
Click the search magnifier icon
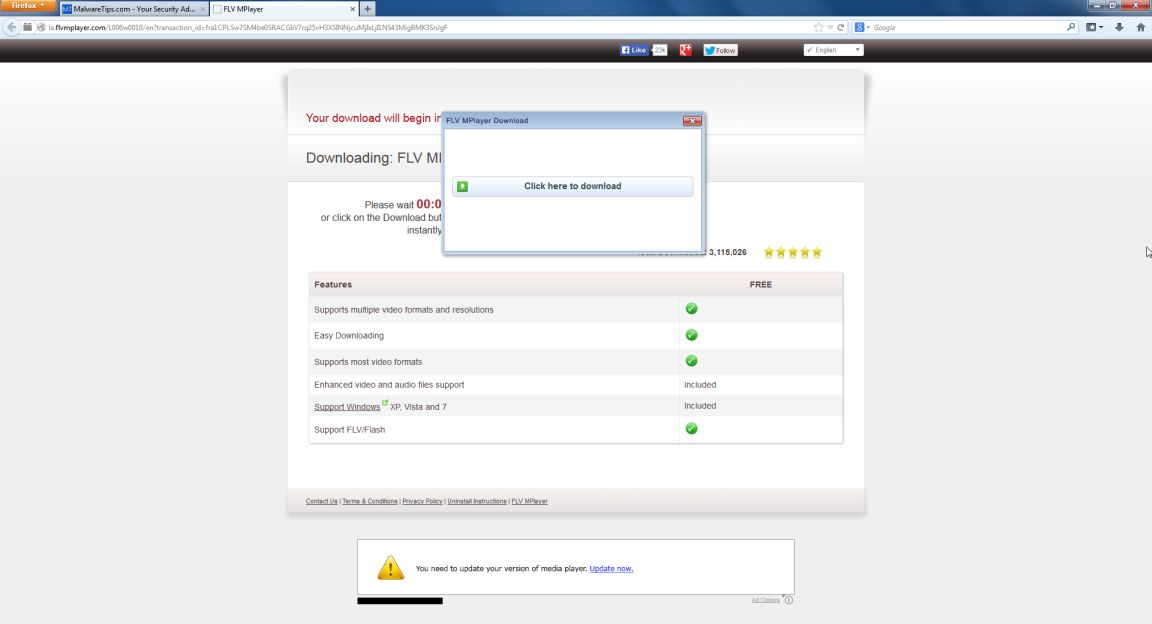(x=1071, y=27)
